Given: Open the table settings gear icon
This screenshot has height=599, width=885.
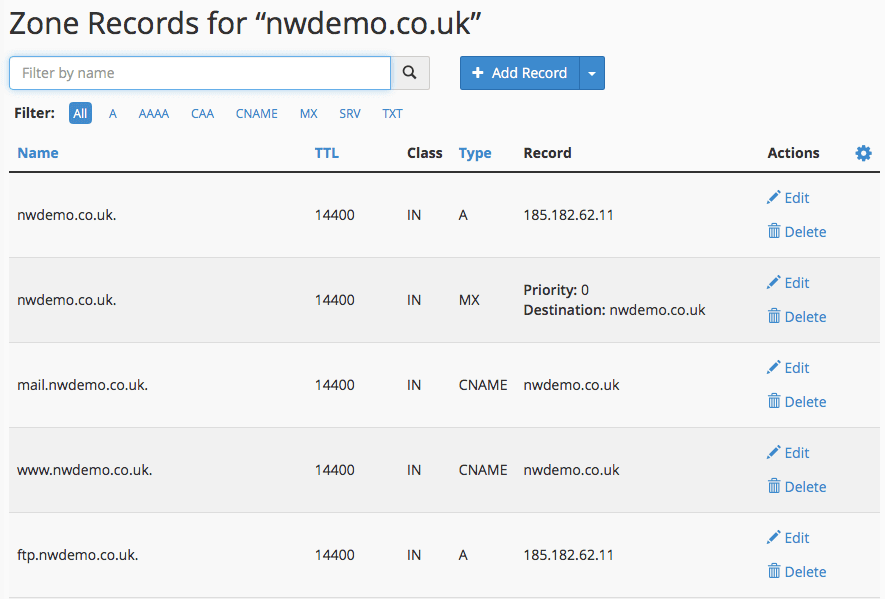Looking at the screenshot, I should [x=863, y=153].
